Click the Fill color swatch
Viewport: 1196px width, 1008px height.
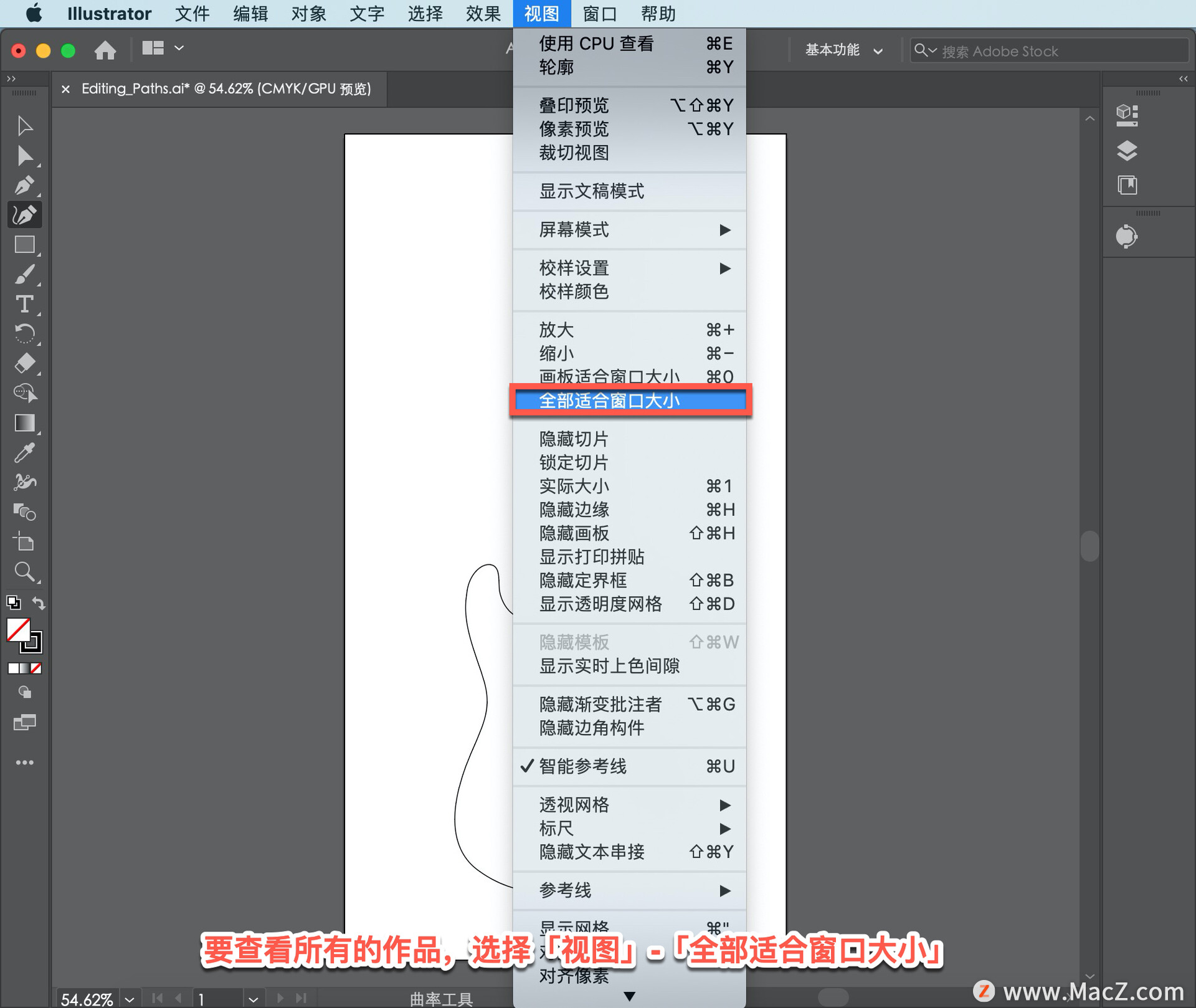(17, 629)
